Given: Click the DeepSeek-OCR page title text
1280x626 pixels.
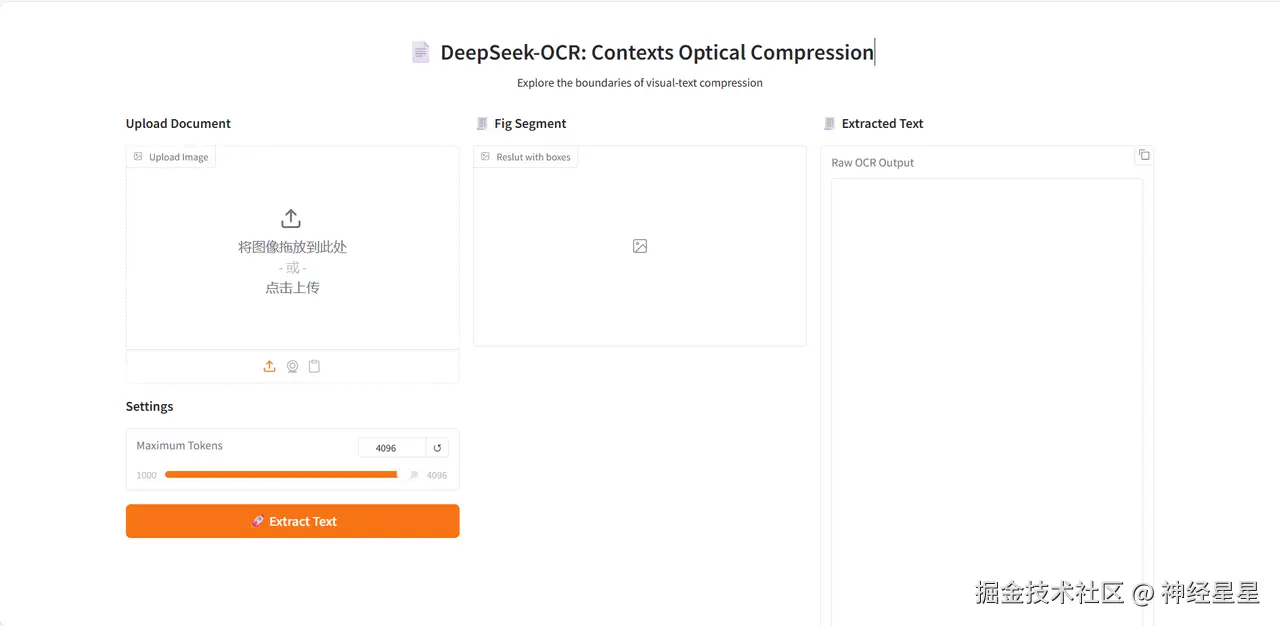Looking at the screenshot, I should point(657,53).
